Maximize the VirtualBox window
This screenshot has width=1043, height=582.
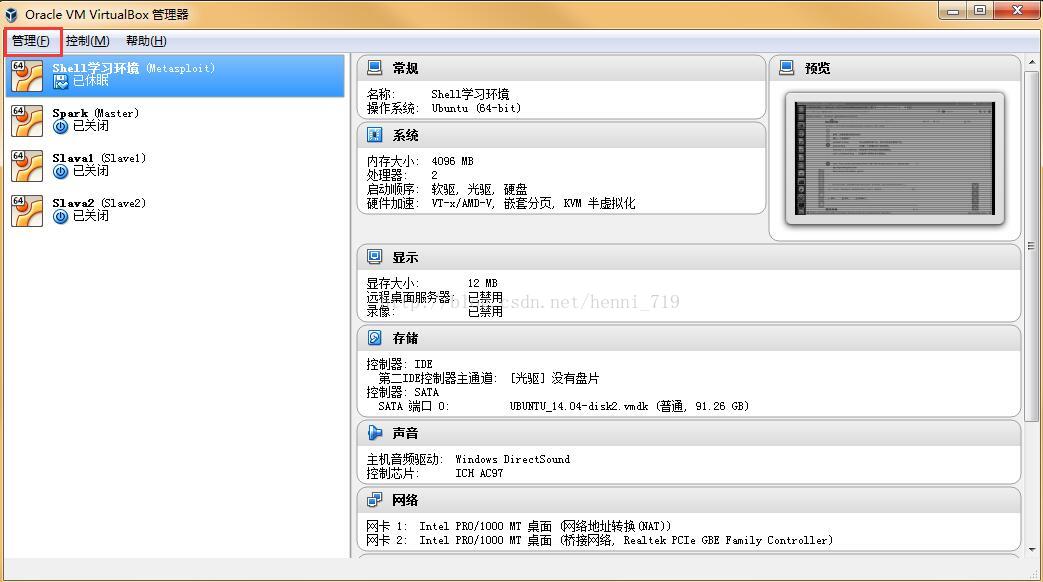980,11
